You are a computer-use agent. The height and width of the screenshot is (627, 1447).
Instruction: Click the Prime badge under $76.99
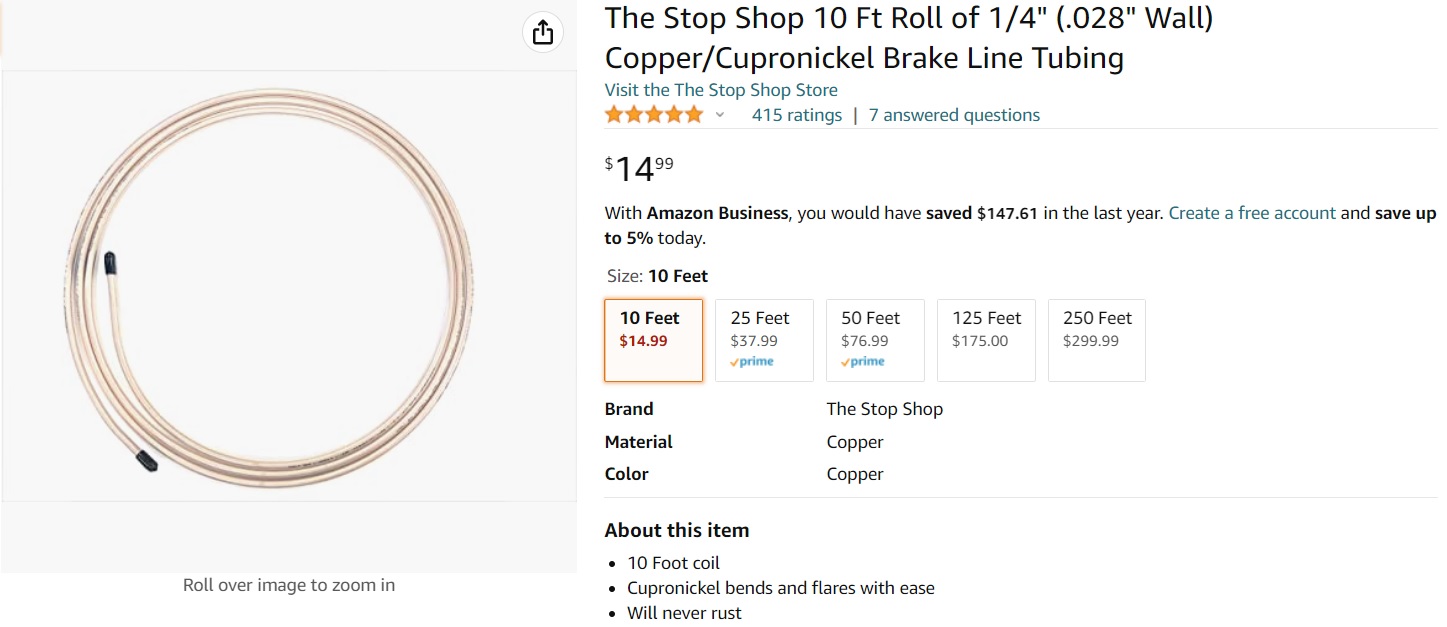tap(863, 362)
